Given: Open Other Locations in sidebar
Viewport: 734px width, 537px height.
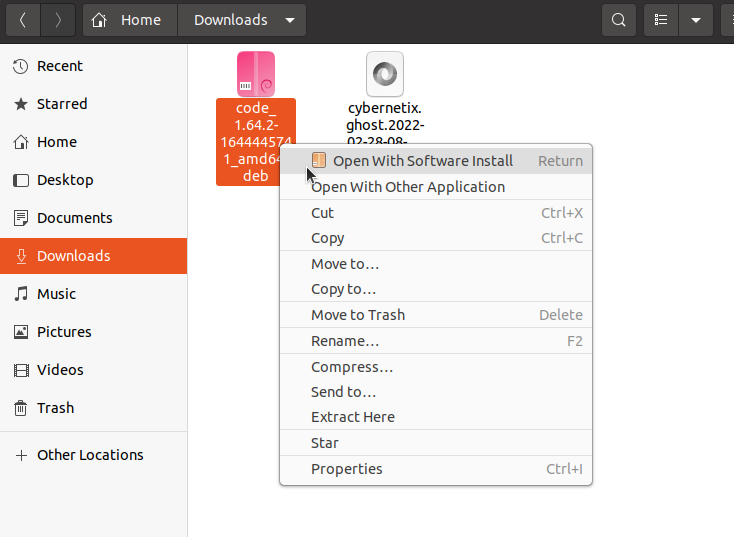Looking at the screenshot, I should (x=89, y=455).
